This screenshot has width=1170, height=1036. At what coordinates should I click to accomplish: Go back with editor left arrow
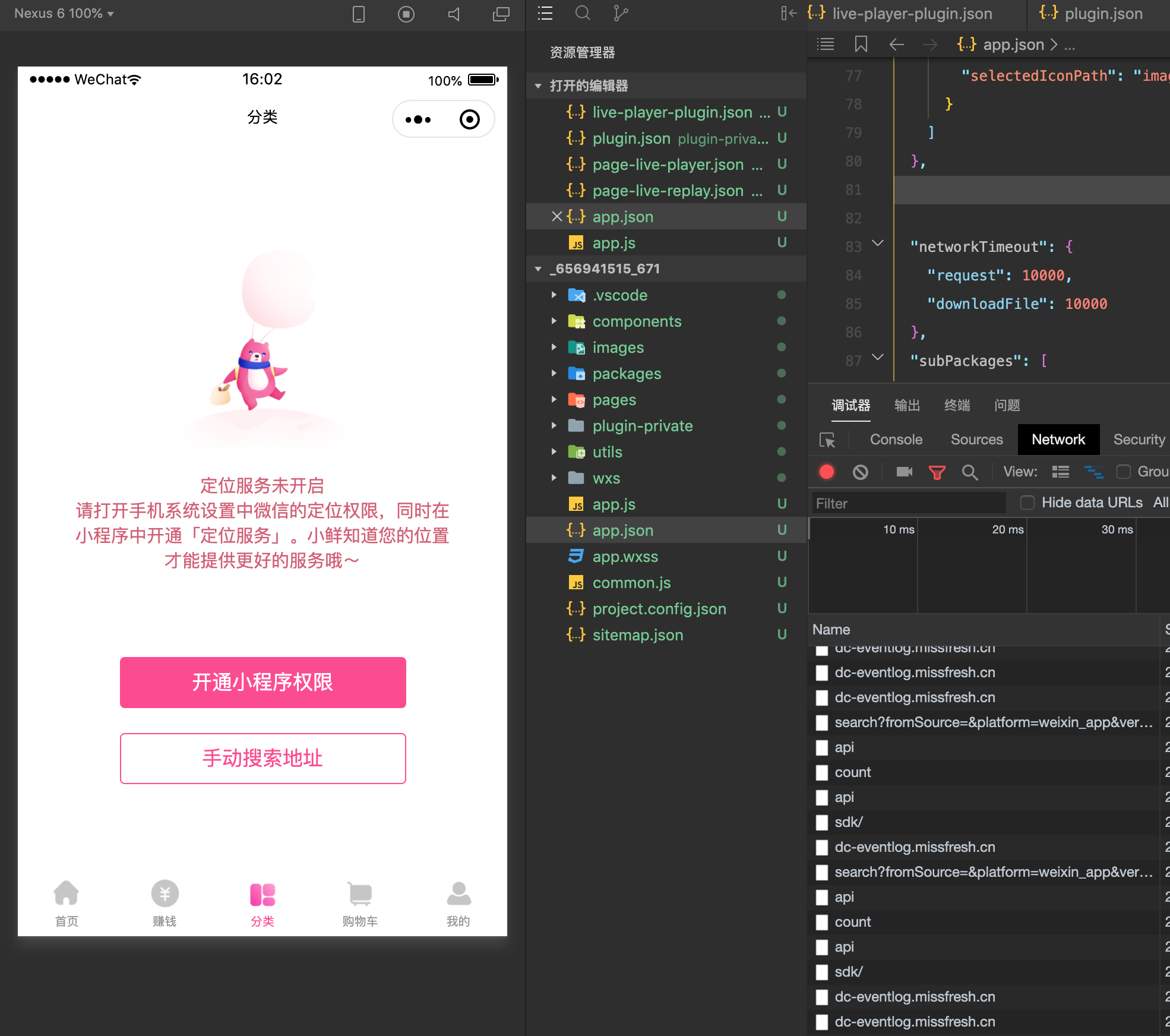897,45
